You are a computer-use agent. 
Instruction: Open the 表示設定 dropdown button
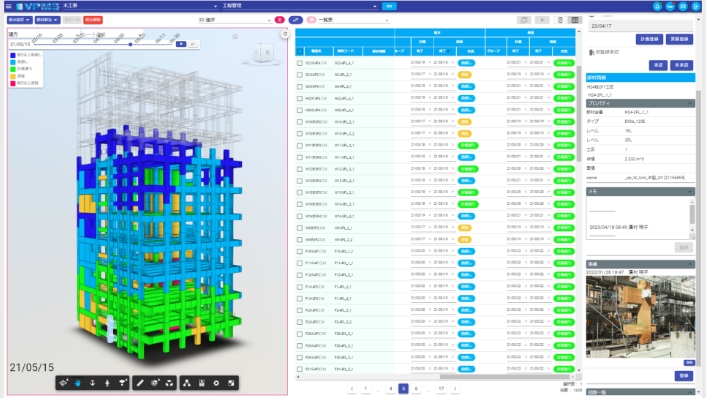point(20,20)
